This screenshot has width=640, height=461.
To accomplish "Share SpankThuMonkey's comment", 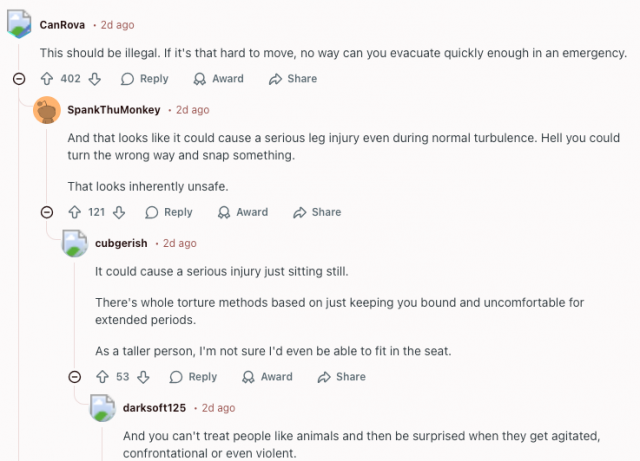I will [317, 212].
